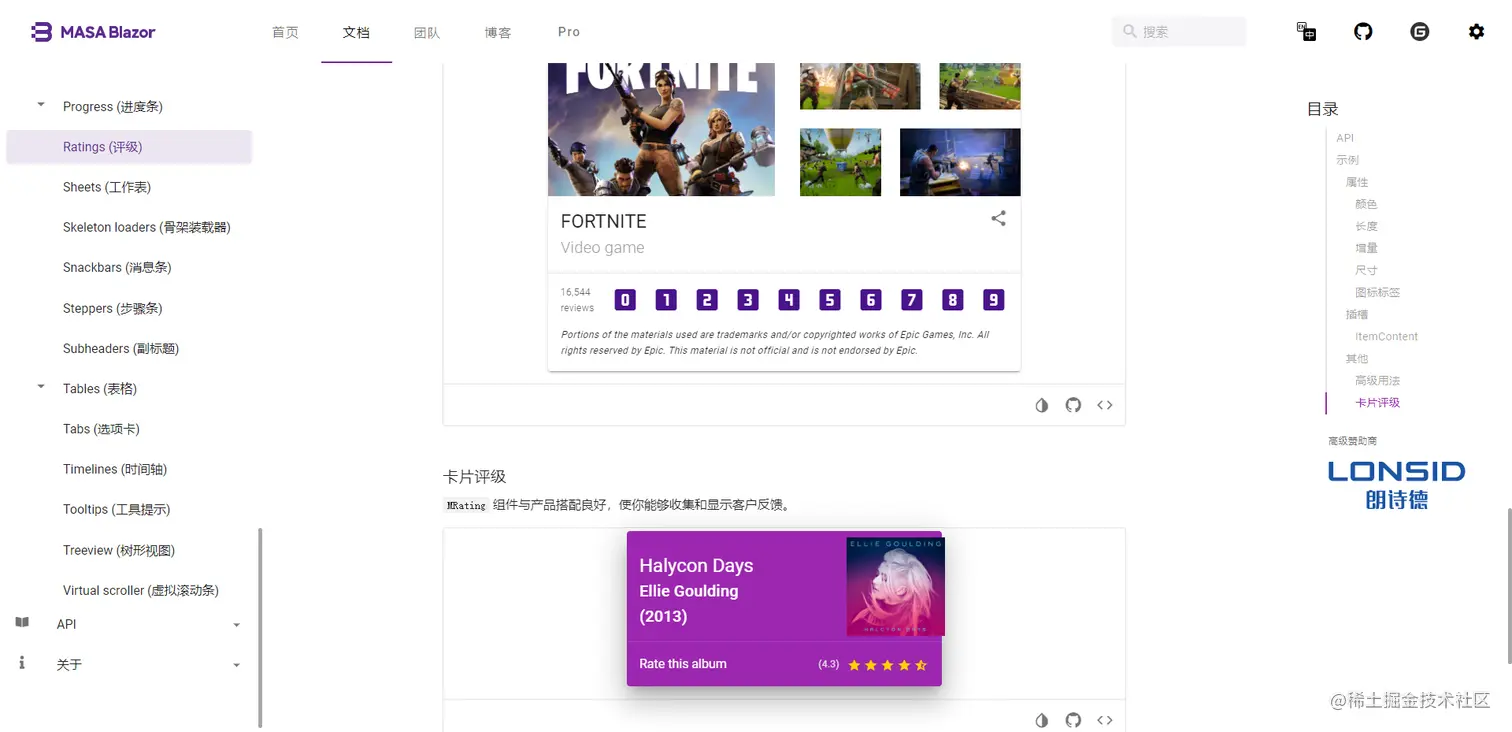Select rating icon 2 on FORTNITE card
The height and width of the screenshot is (732, 1512).
(x=707, y=300)
